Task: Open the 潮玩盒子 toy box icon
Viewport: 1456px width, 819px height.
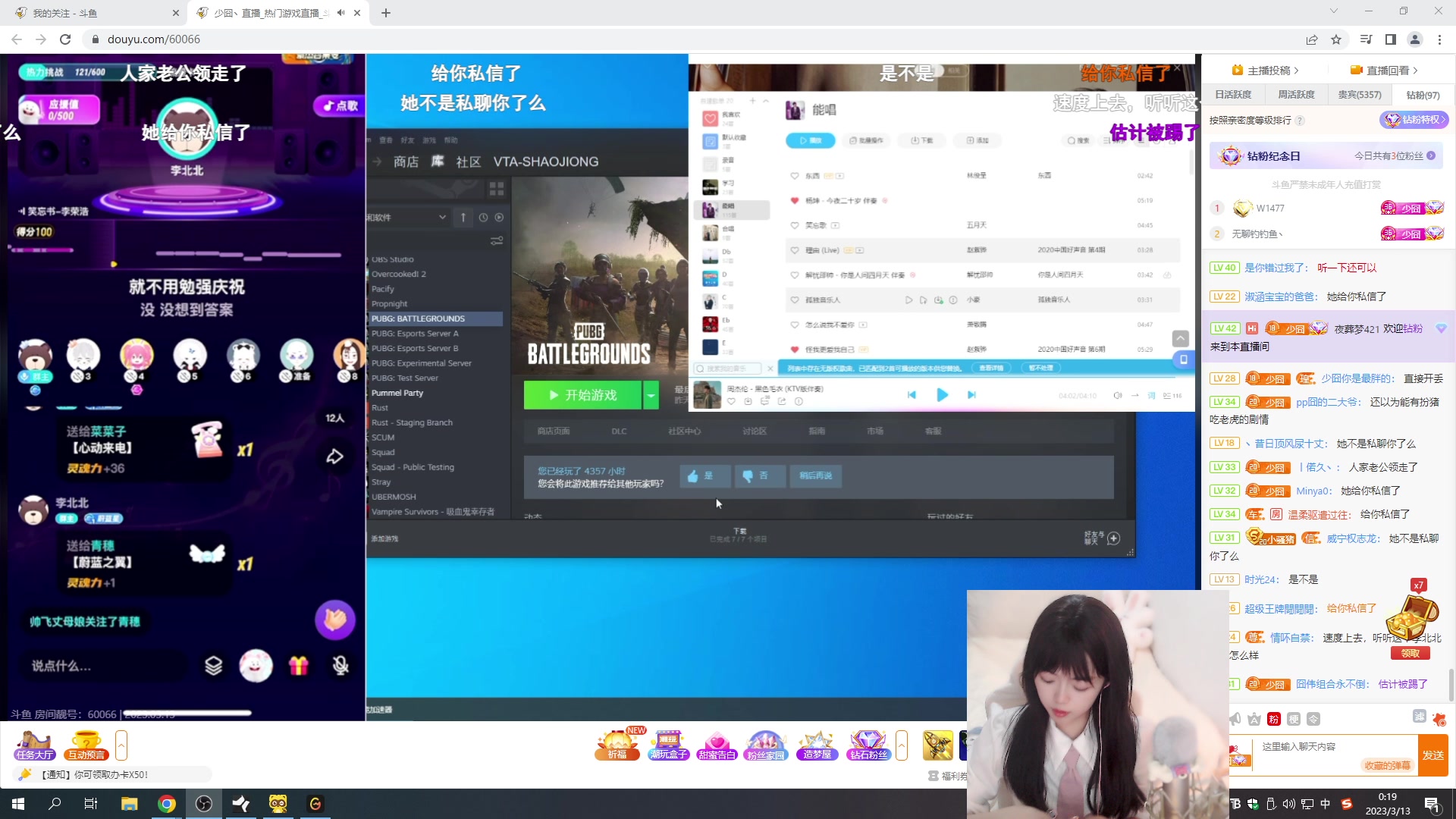Action: click(668, 745)
